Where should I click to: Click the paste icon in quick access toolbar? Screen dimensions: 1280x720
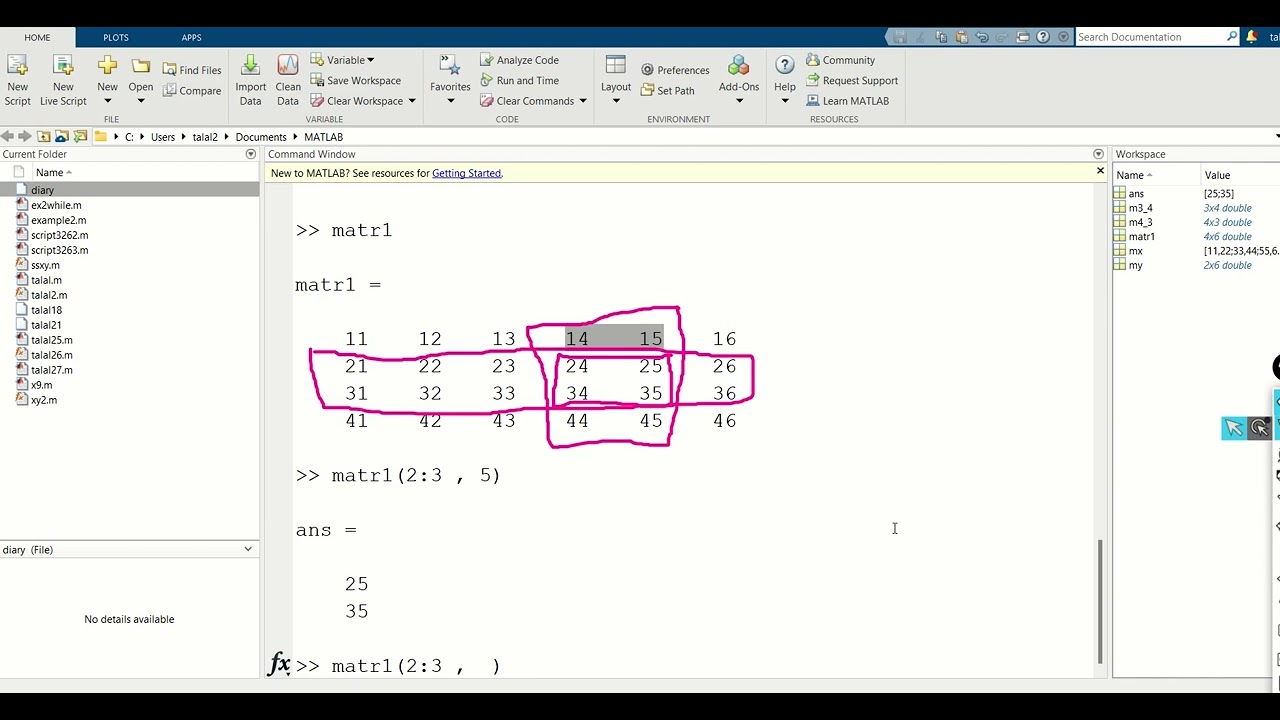click(962, 37)
